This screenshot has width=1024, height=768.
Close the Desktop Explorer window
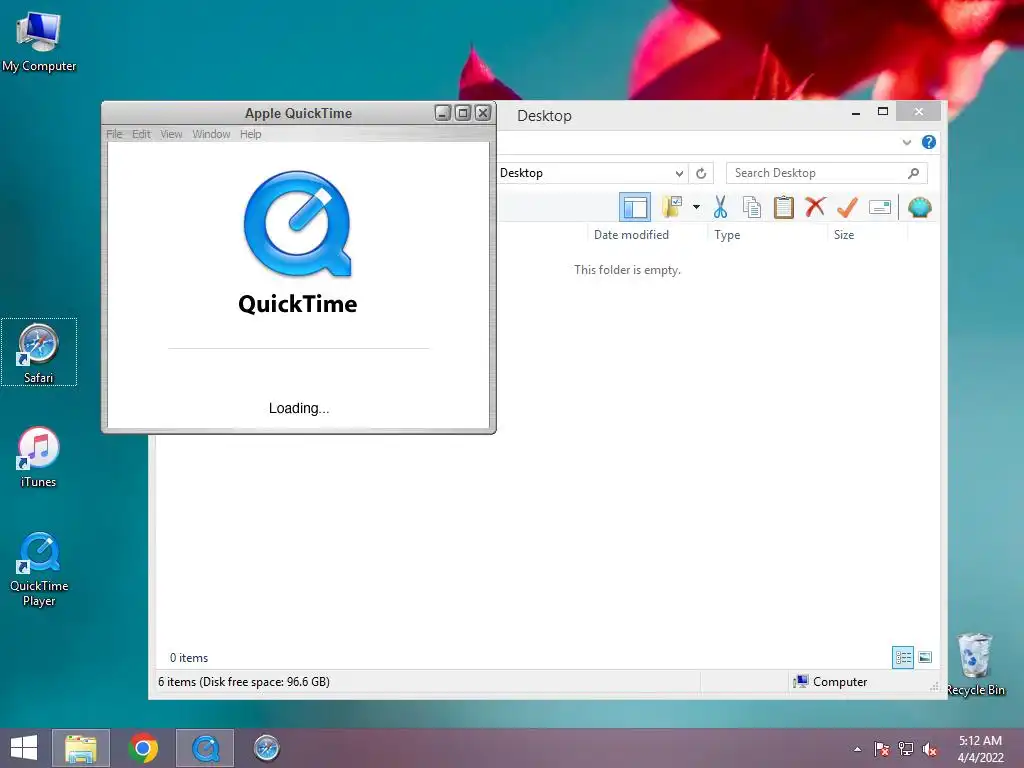[x=919, y=112]
